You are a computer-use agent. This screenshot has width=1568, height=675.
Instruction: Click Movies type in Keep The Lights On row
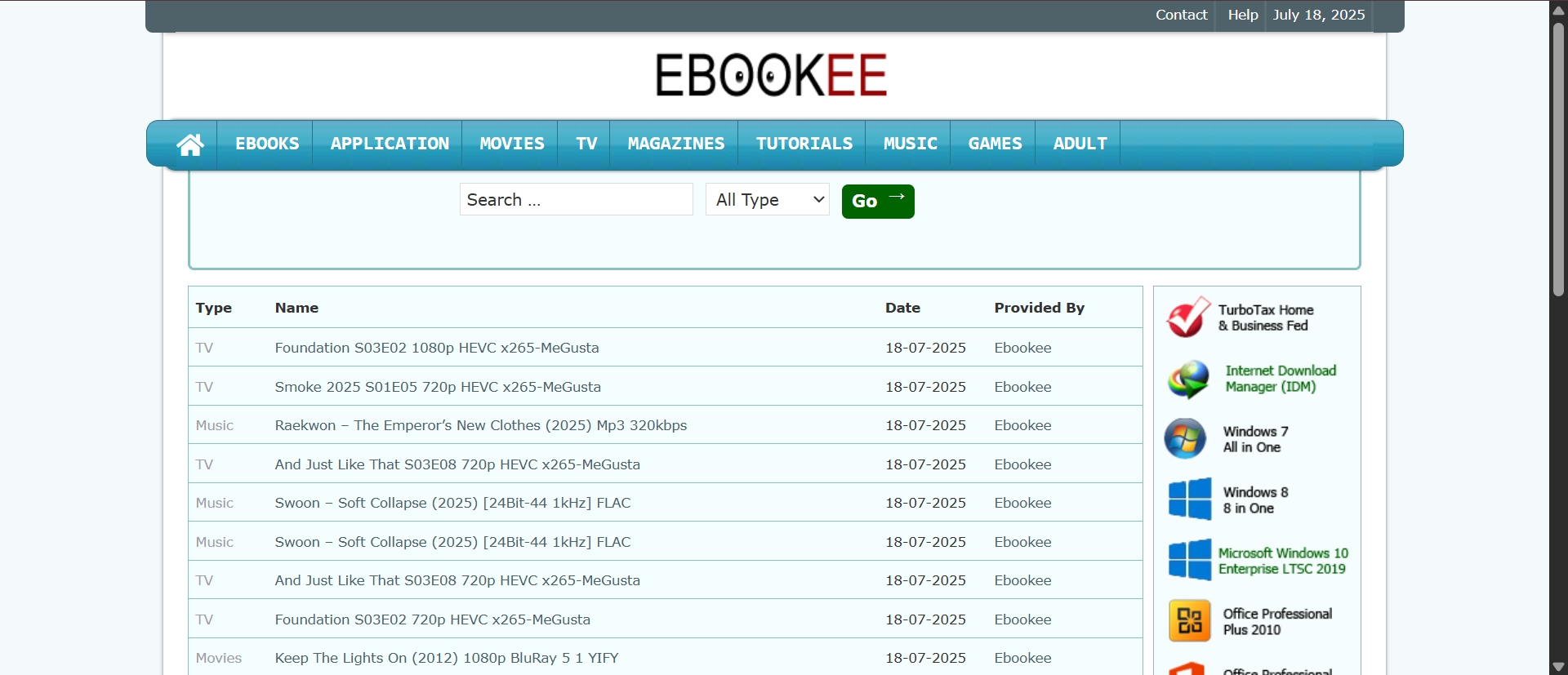coord(219,658)
